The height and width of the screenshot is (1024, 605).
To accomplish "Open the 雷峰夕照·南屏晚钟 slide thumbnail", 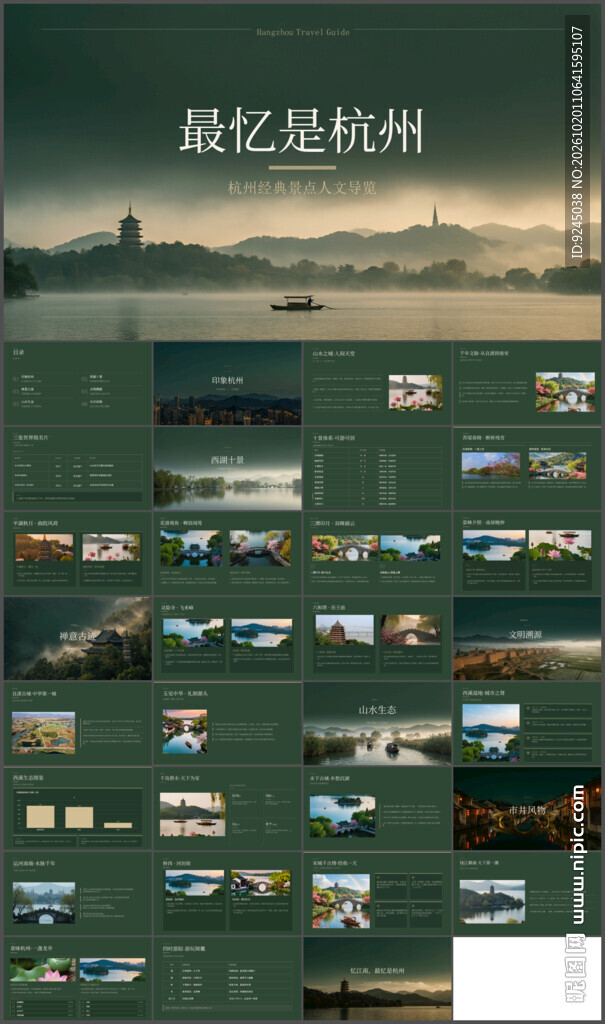I will click(527, 553).
